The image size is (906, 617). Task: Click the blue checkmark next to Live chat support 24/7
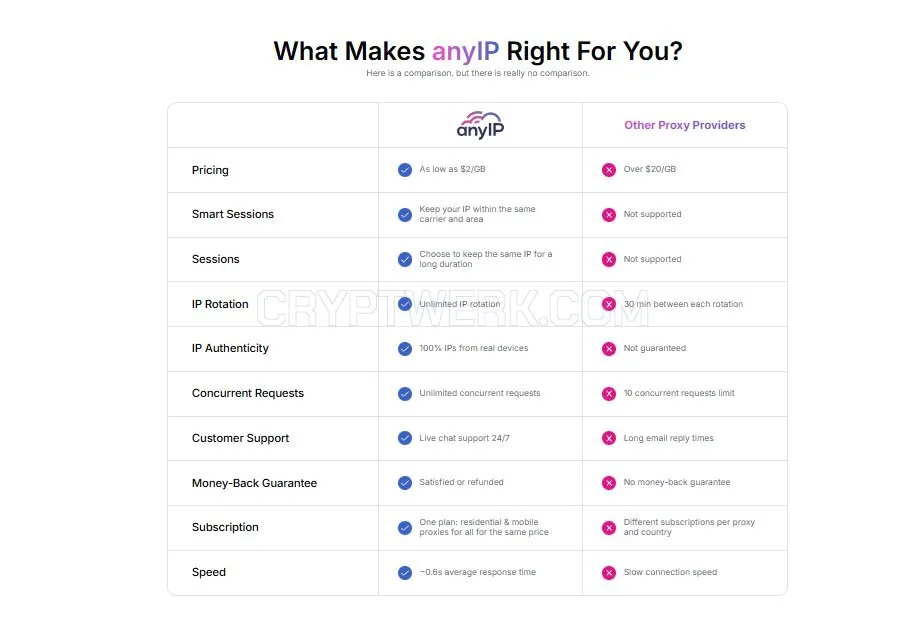(x=405, y=438)
